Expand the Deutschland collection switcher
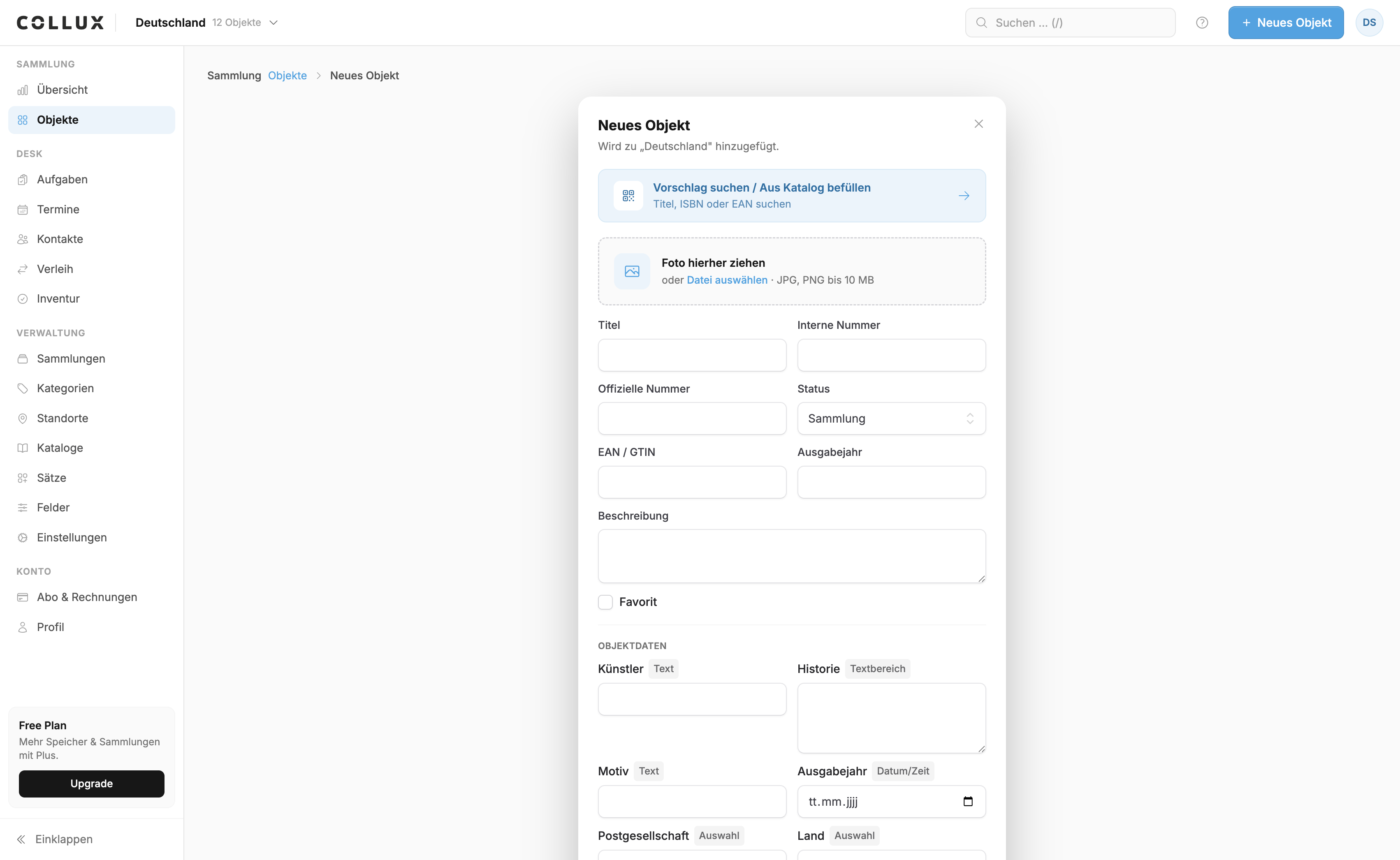Screen dimensions: 1400x860 tap(206, 23)
